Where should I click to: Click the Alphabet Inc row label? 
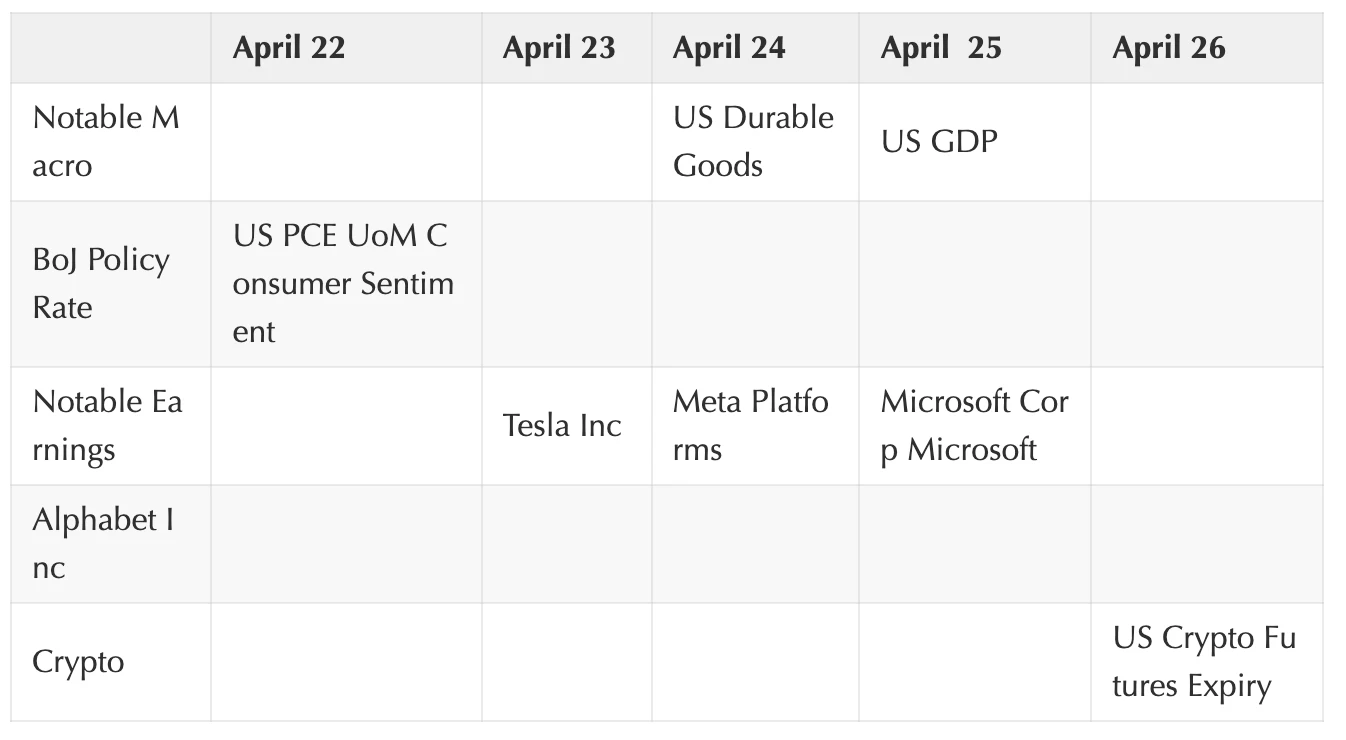(103, 543)
